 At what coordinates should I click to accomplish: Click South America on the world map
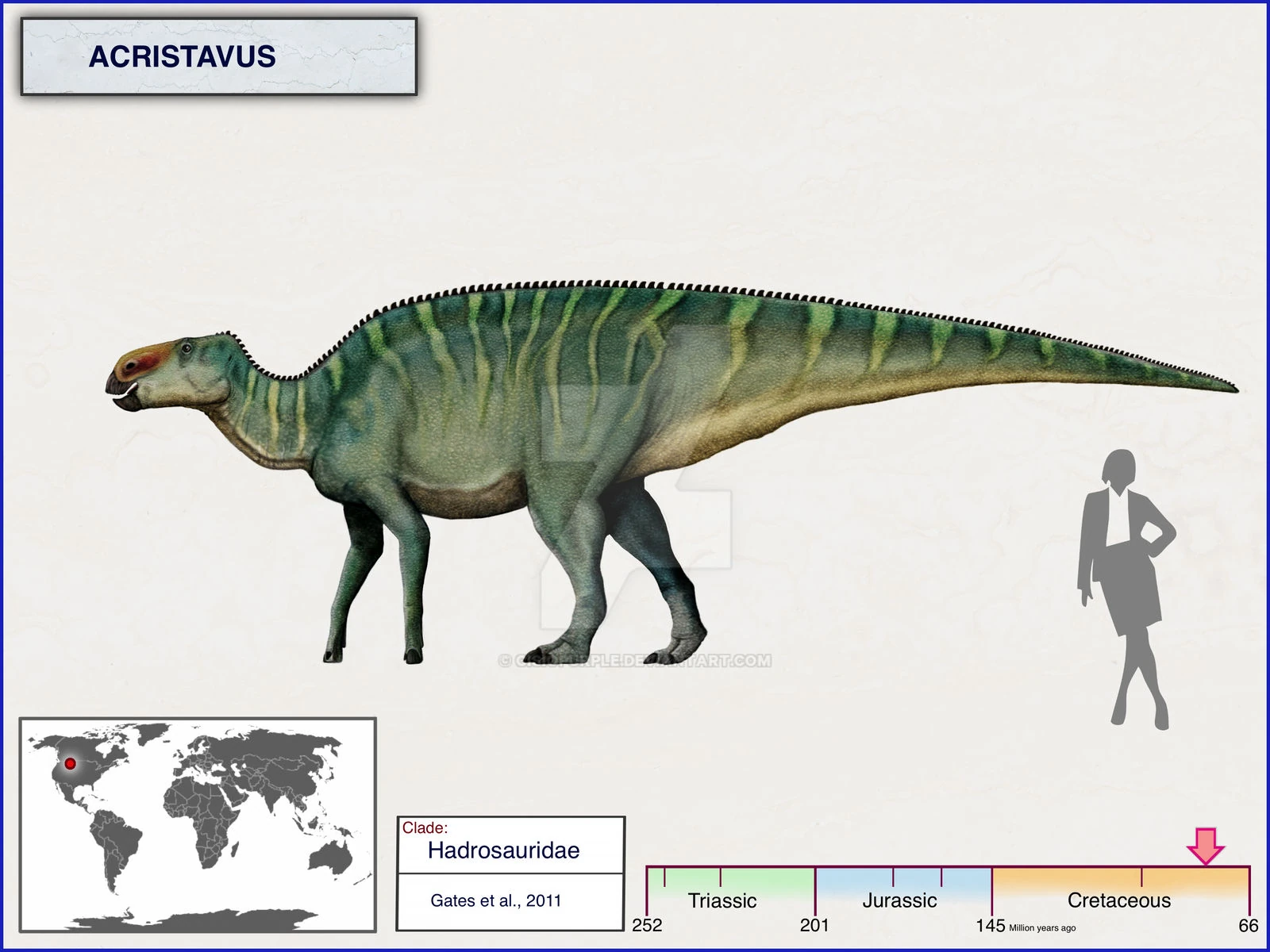coord(116,851)
